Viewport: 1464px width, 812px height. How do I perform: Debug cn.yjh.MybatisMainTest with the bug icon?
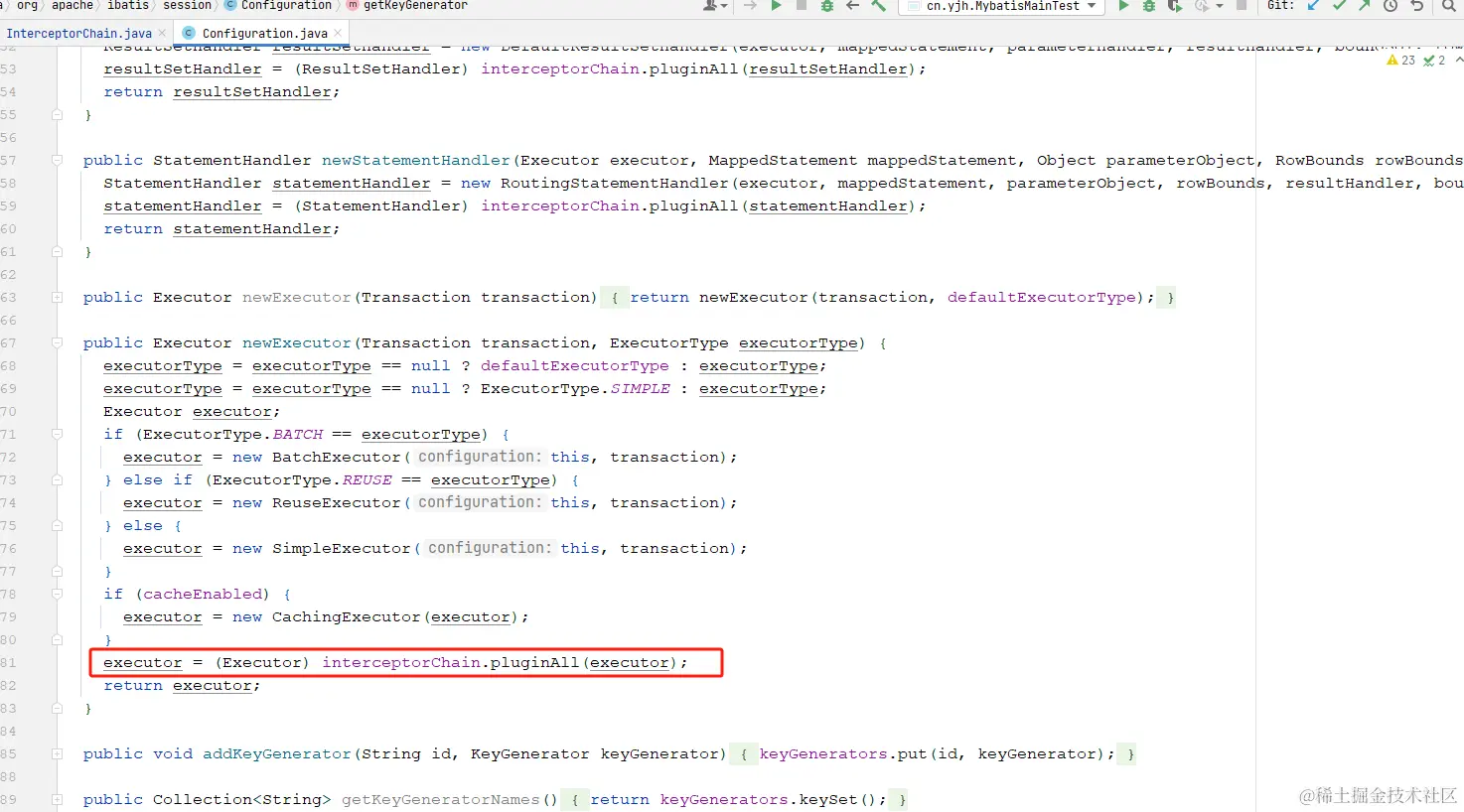point(1149,6)
